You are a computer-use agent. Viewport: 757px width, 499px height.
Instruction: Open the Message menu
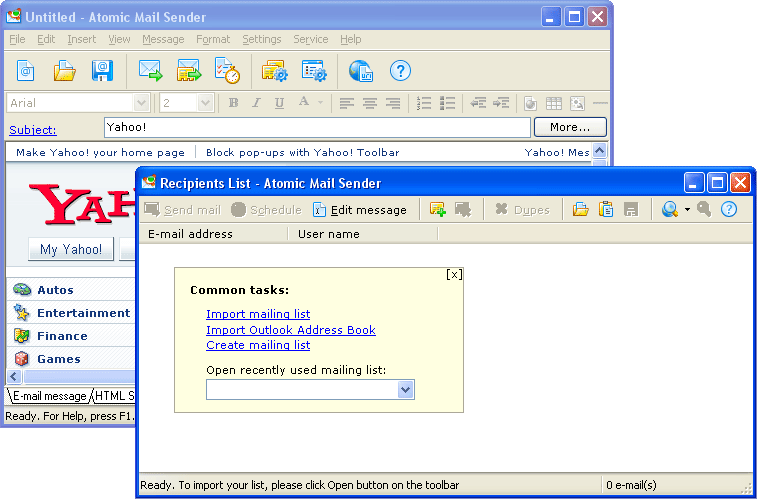pyautogui.click(x=163, y=39)
